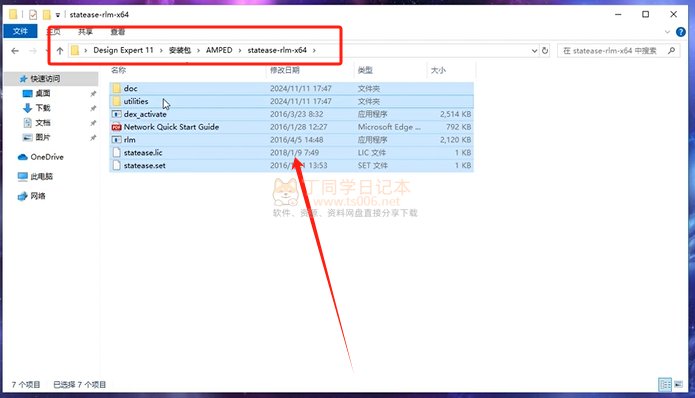Image resolution: width=695 pixels, height=398 pixels.
Task: Select the statease.lic license file
Action: point(291,152)
